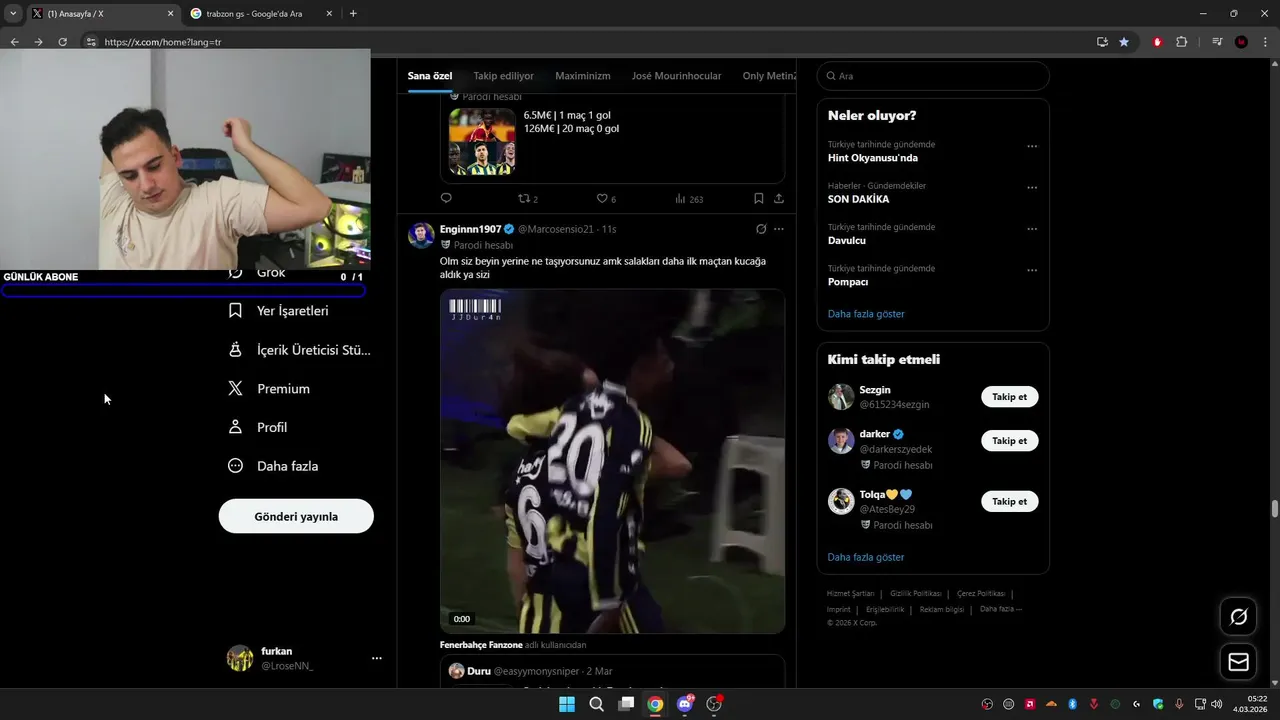Reply to the 6.5M€ post
The image size is (1280, 720).
(446, 198)
